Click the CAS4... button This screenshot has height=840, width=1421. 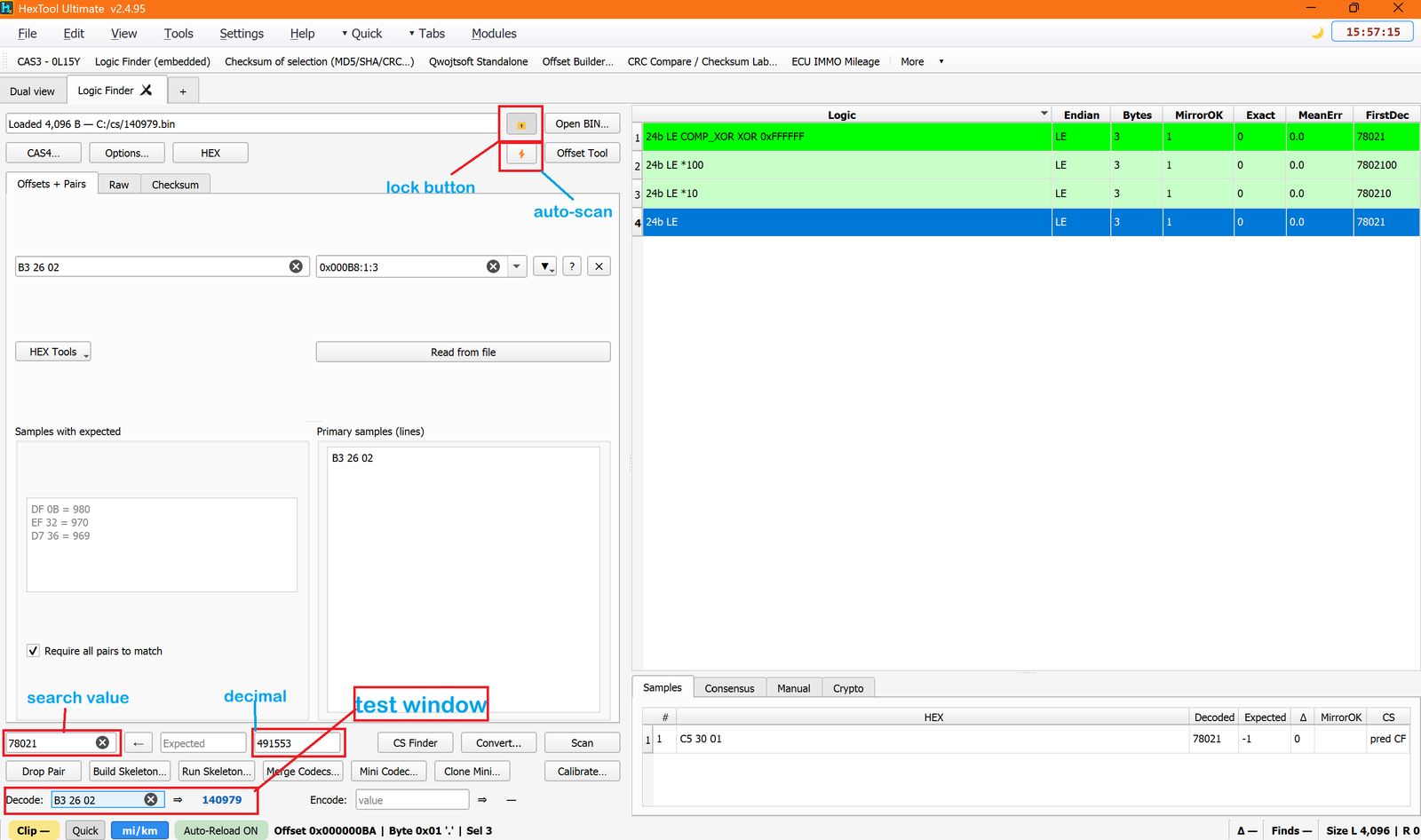44,153
